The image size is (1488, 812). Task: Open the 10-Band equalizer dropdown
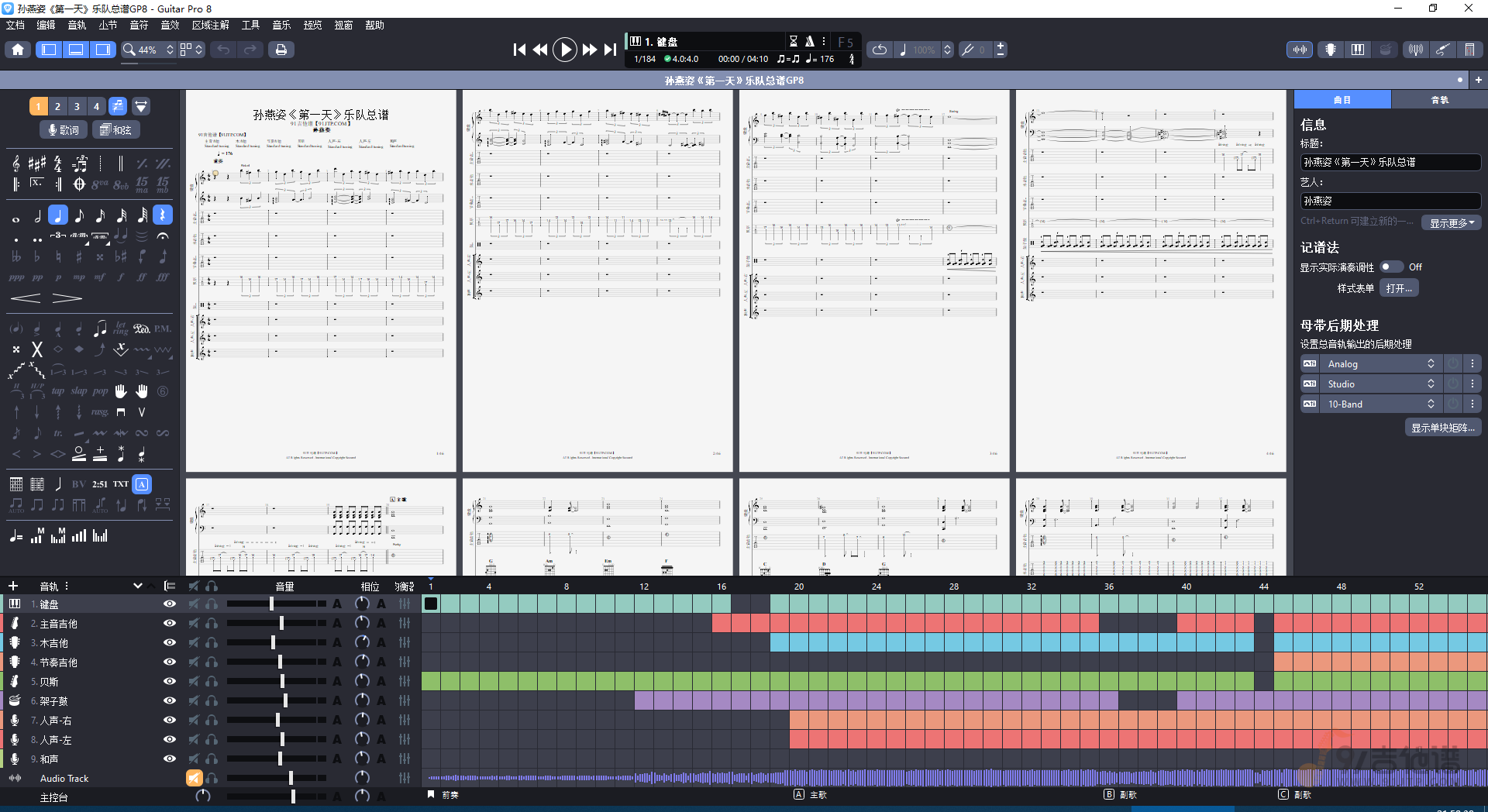point(1379,404)
